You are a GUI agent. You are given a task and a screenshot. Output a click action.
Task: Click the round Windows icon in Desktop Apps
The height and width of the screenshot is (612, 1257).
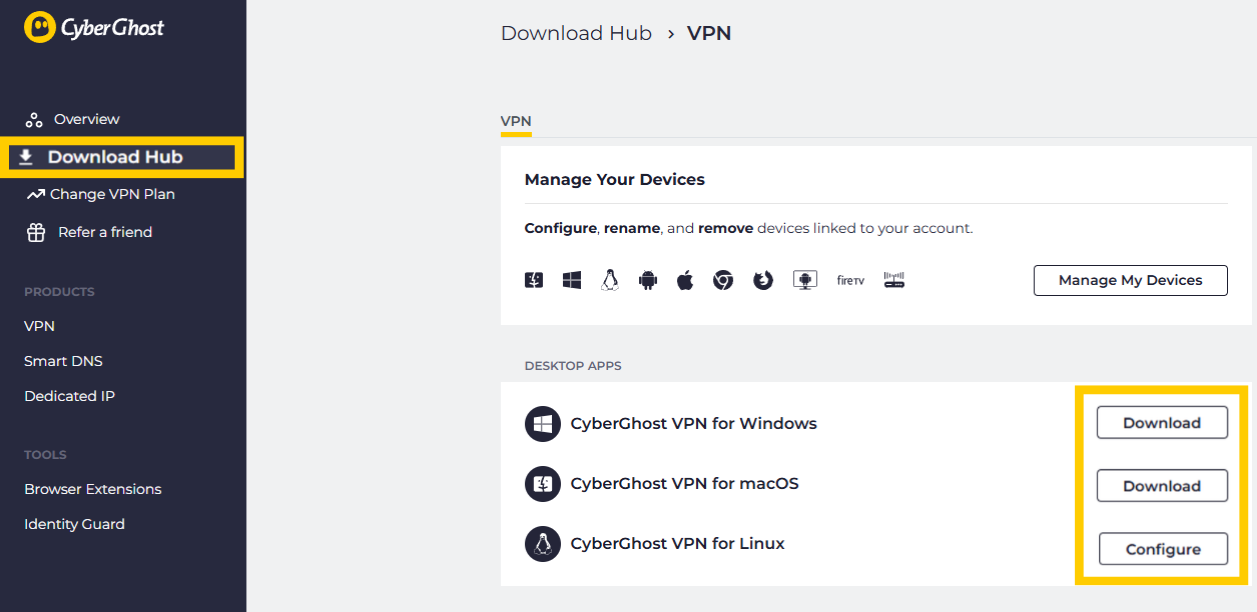tap(543, 424)
